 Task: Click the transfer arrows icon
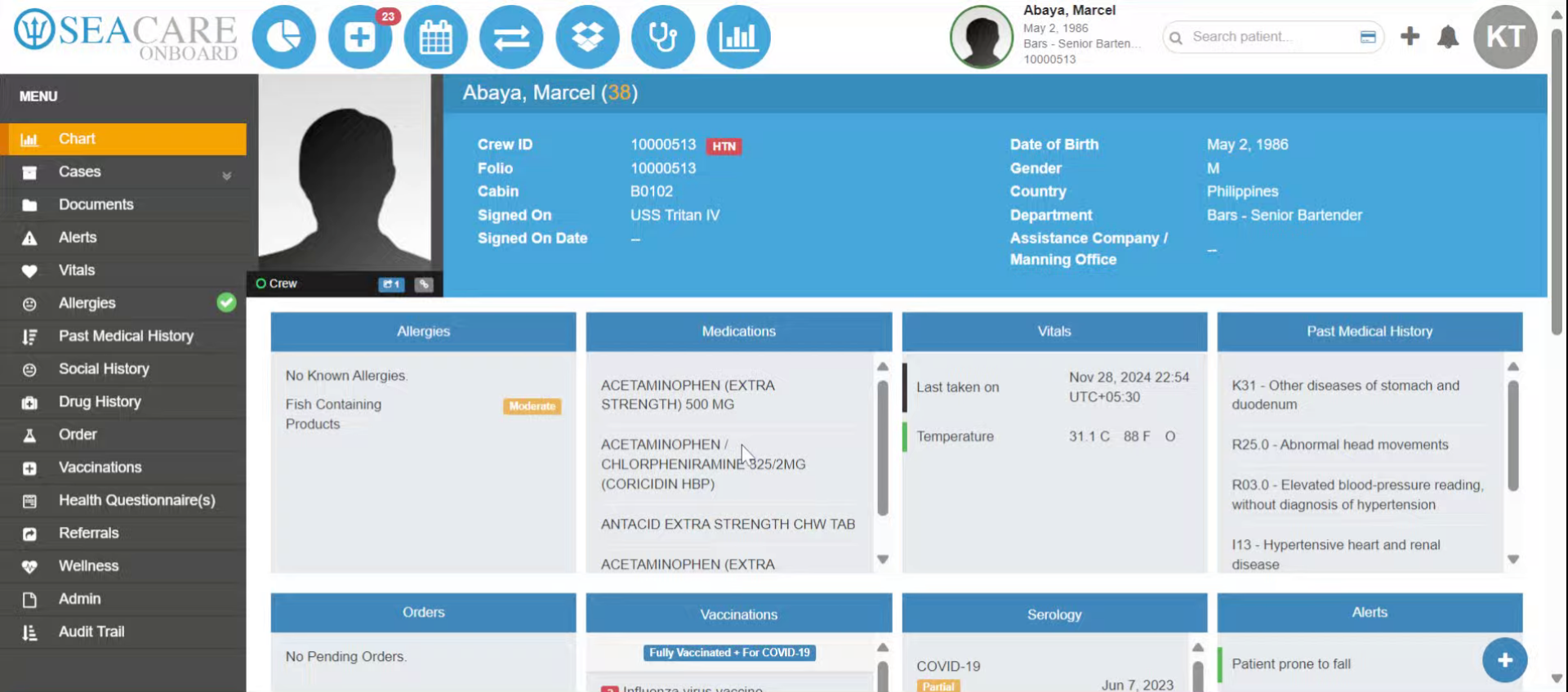tap(511, 37)
